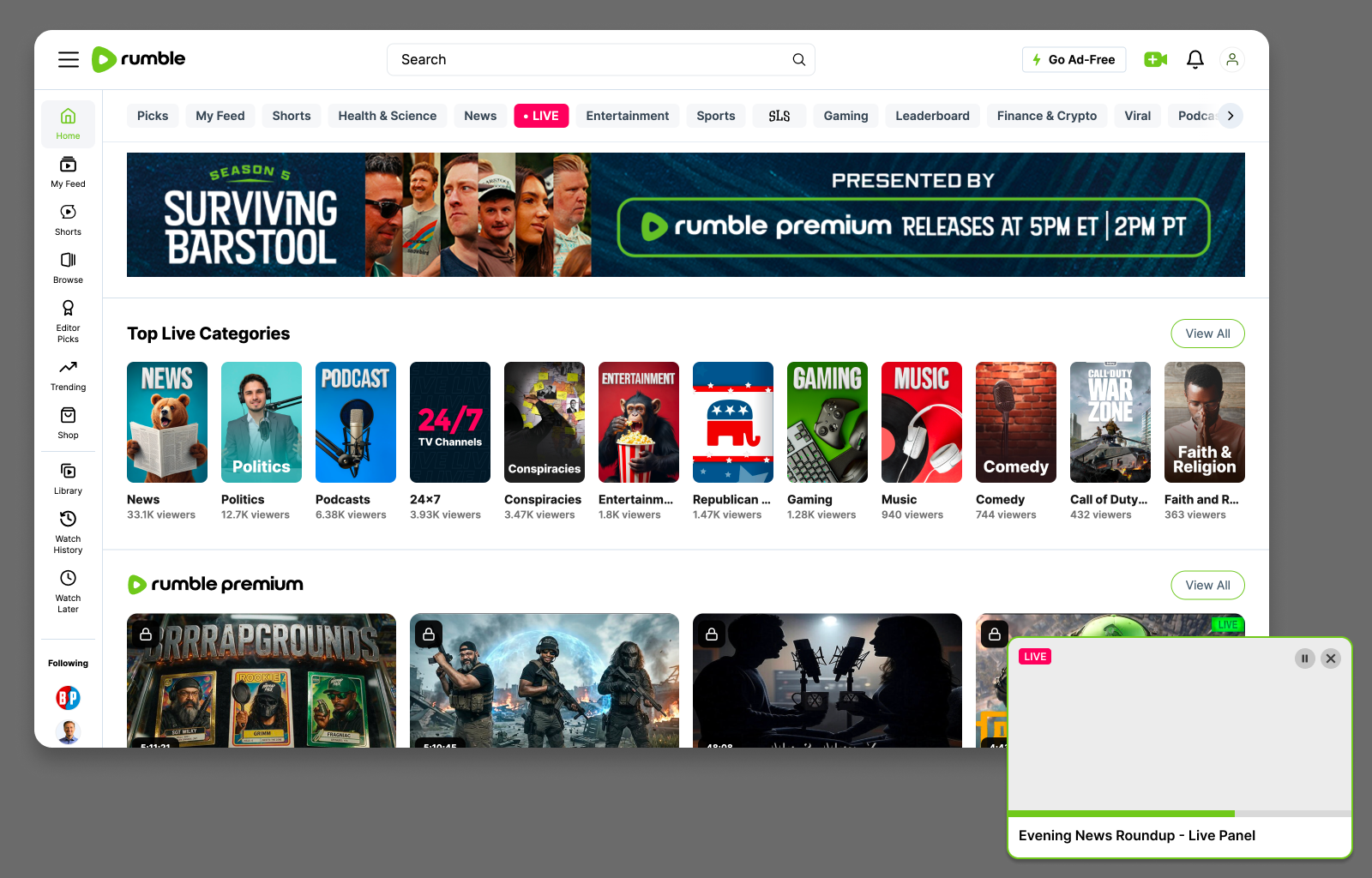Click the rumble premium section logo
This screenshot has height=878, width=1372.
(x=215, y=585)
